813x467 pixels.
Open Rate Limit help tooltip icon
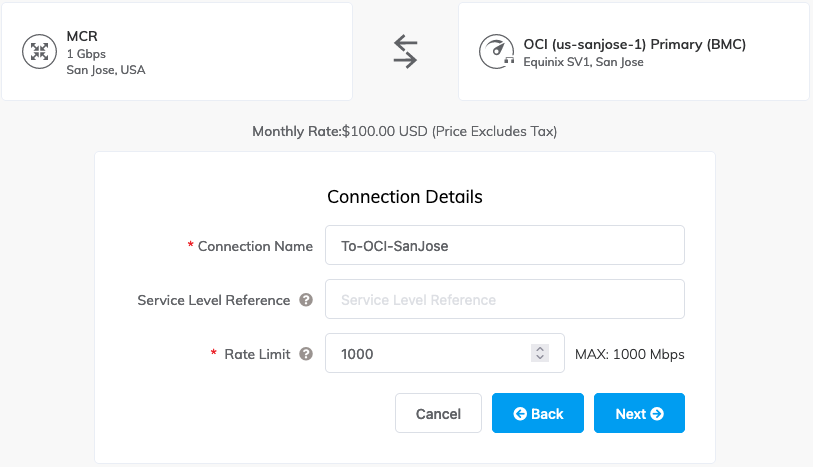(x=306, y=354)
